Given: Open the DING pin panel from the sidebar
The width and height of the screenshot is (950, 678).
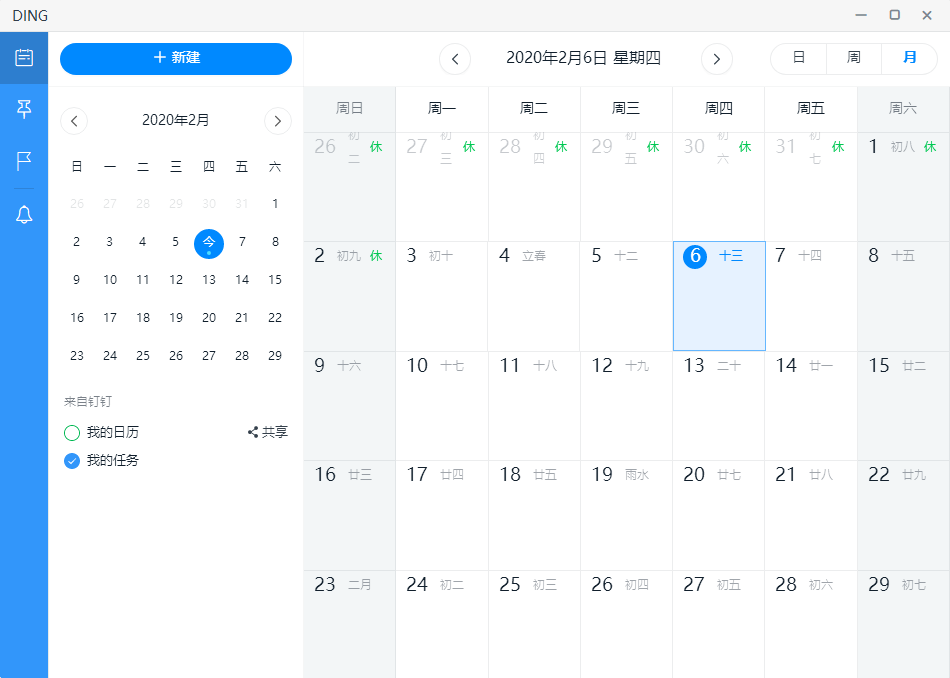Looking at the screenshot, I should (24, 109).
